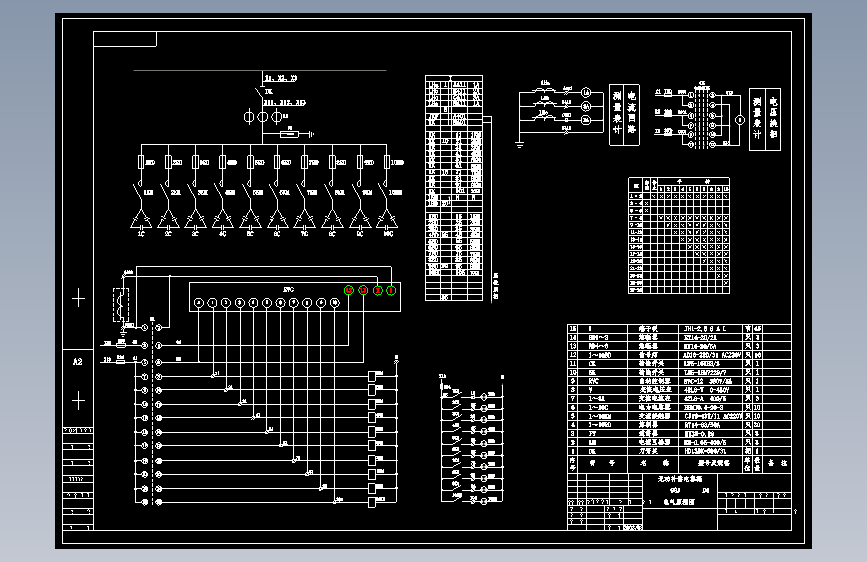Viewport: 867px width, 562px height.
Task: Click the 备注 header cell of parts list
Action: (x=777, y=464)
